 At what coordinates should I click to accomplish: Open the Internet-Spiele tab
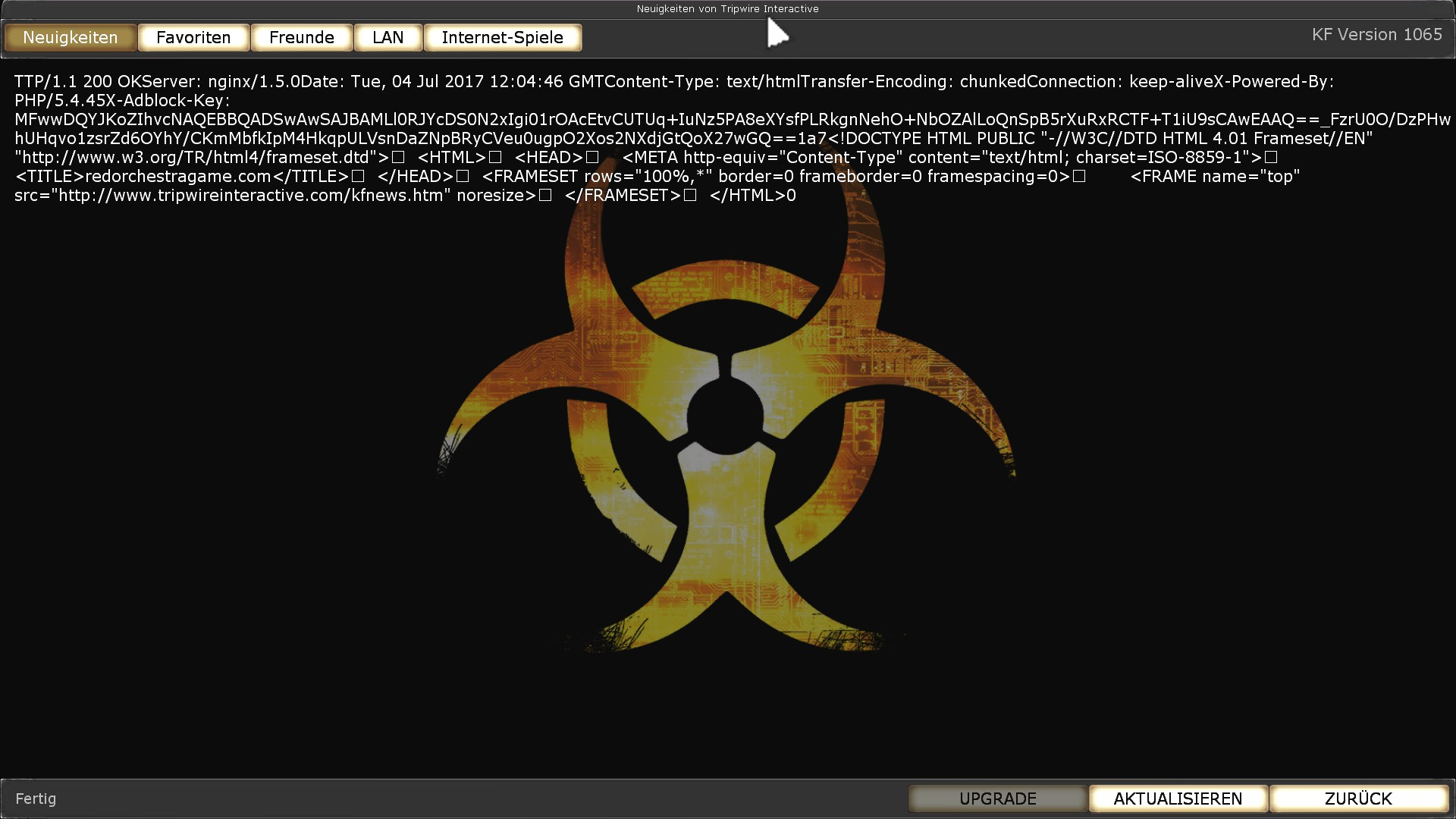point(503,38)
